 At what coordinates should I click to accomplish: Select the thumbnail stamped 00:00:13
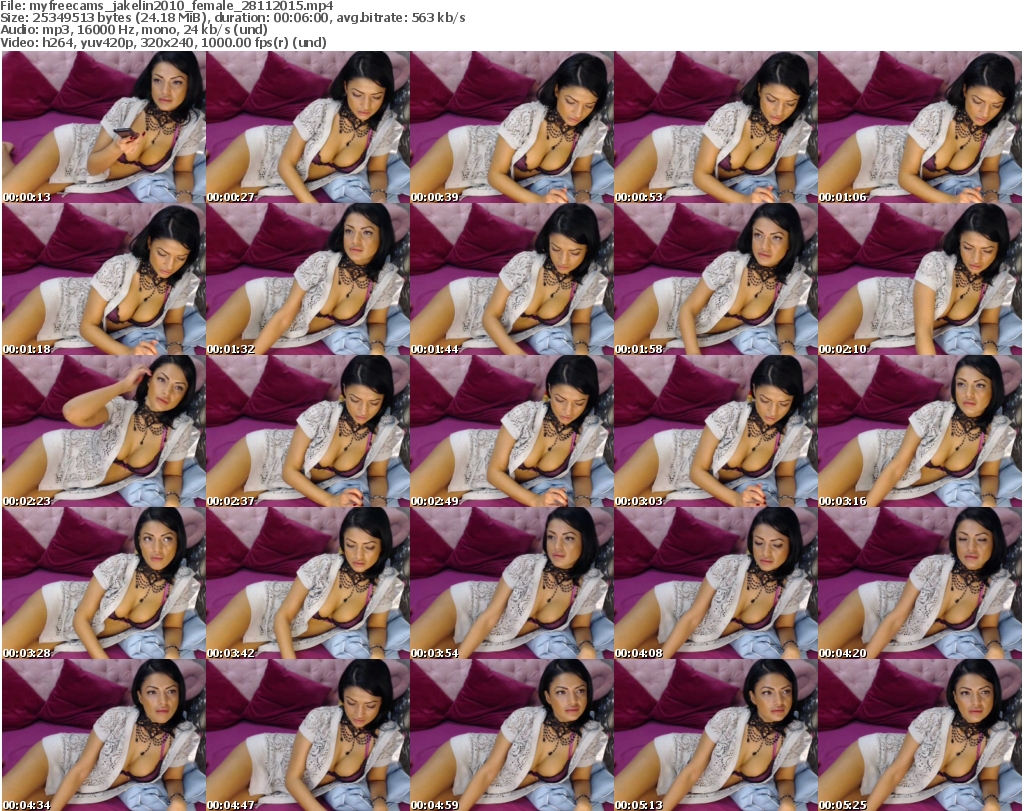click(x=104, y=127)
